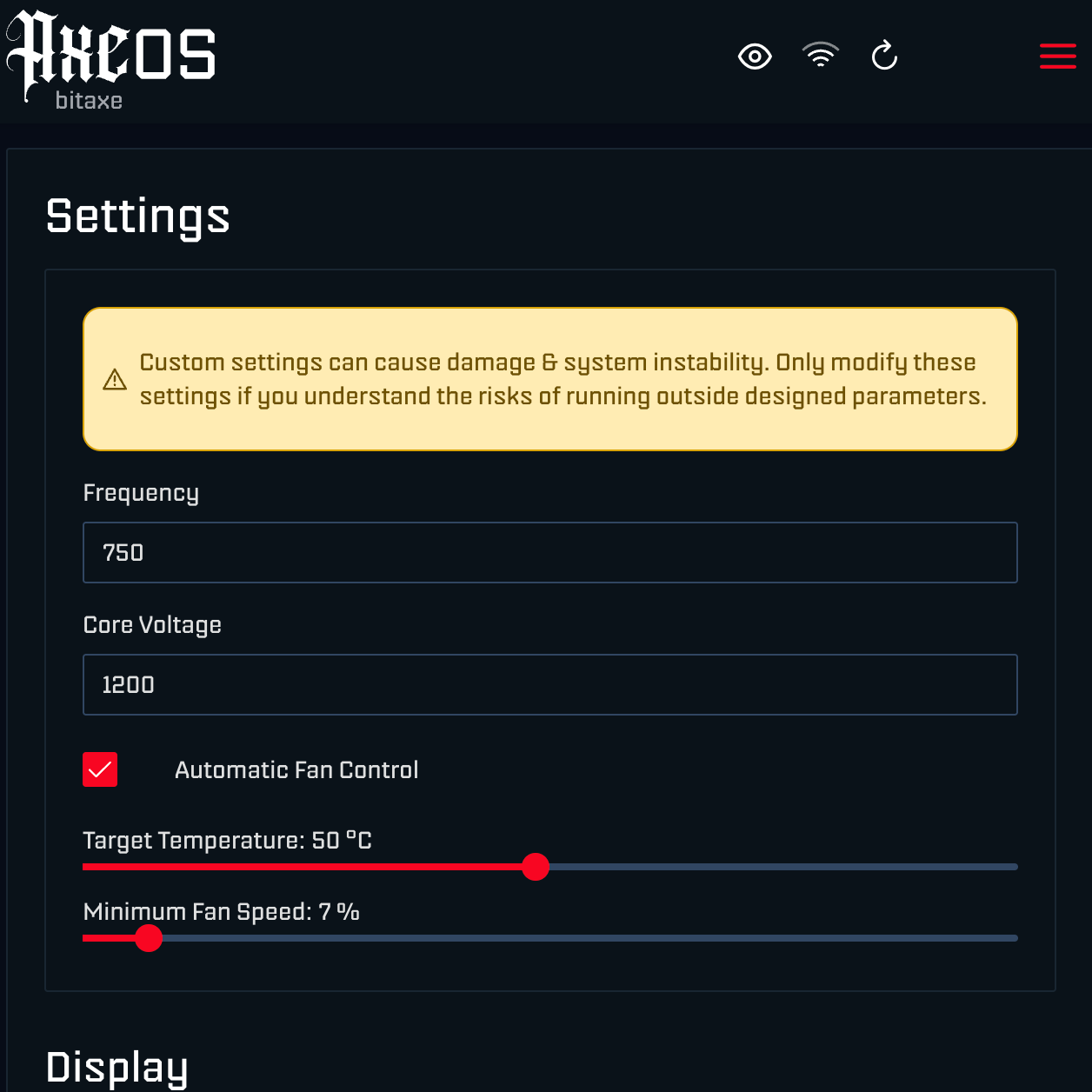1092x1092 pixels.
Task: Click the WiFi status icon
Action: 820,56
